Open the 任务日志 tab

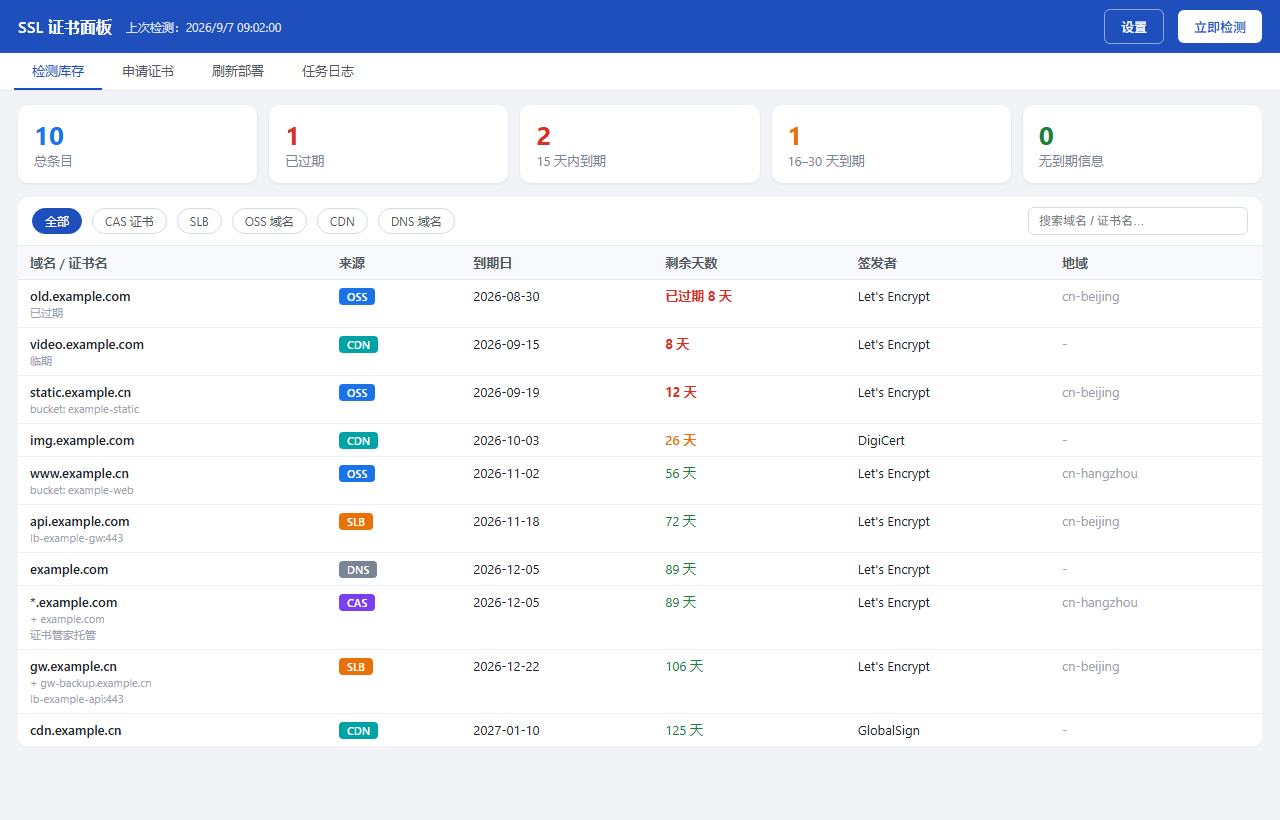point(328,71)
